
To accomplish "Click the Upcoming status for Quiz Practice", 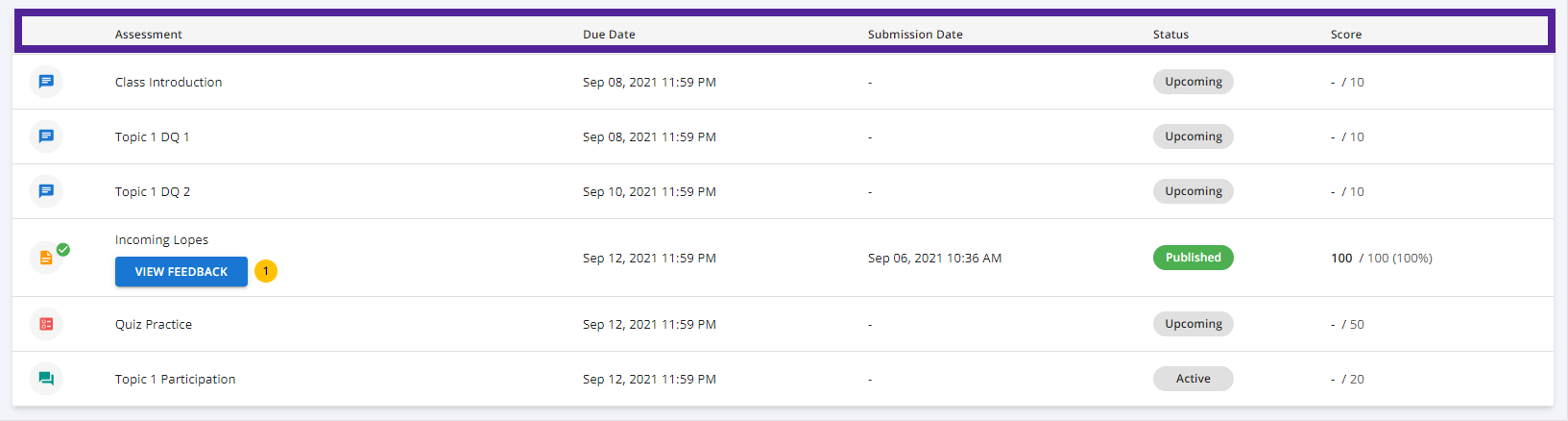I will [x=1194, y=324].
